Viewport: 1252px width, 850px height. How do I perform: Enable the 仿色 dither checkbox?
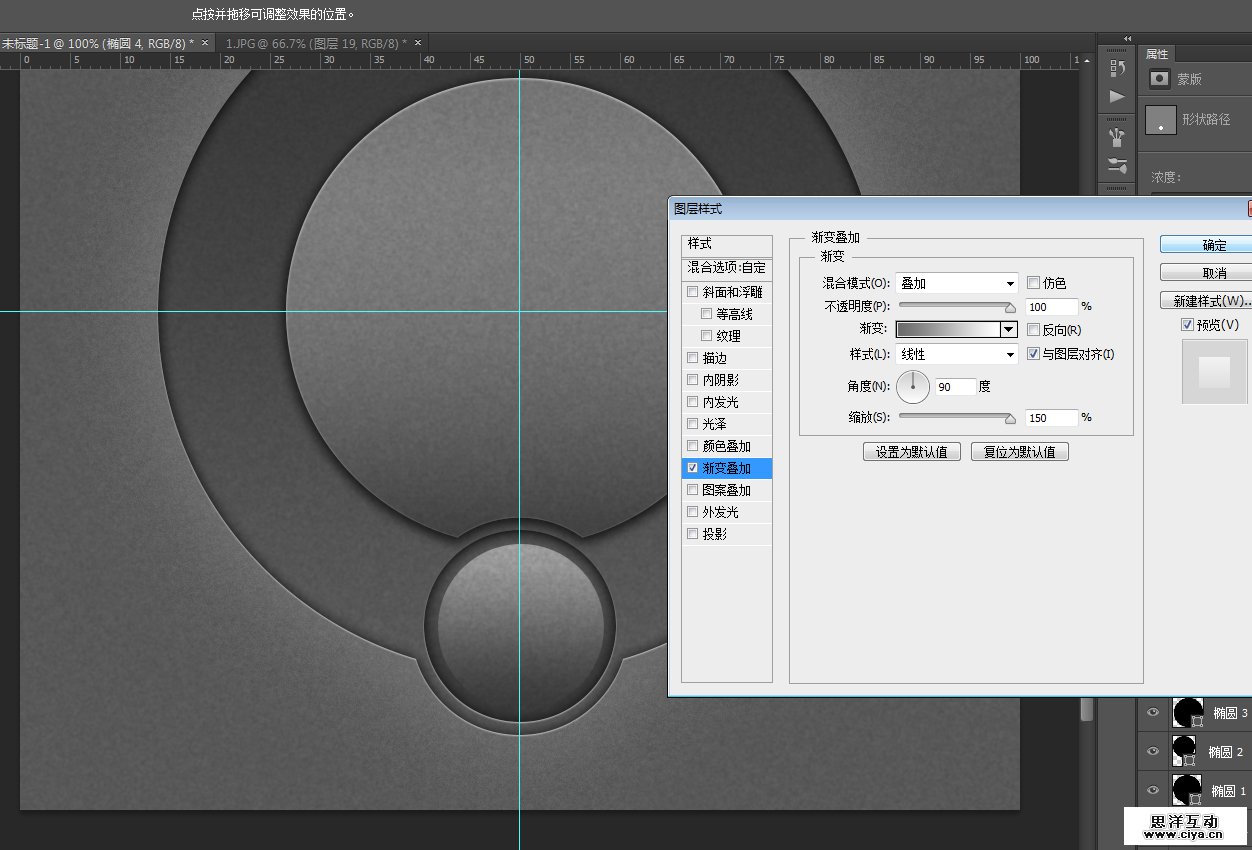tap(1034, 283)
